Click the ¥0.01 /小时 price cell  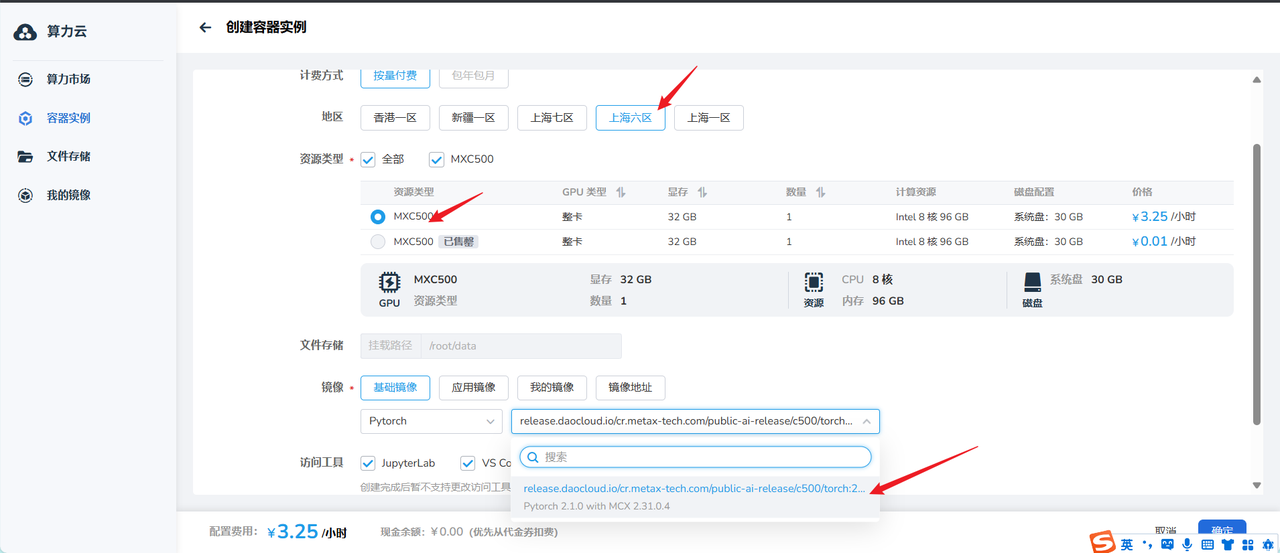(x=1163, y=241)
